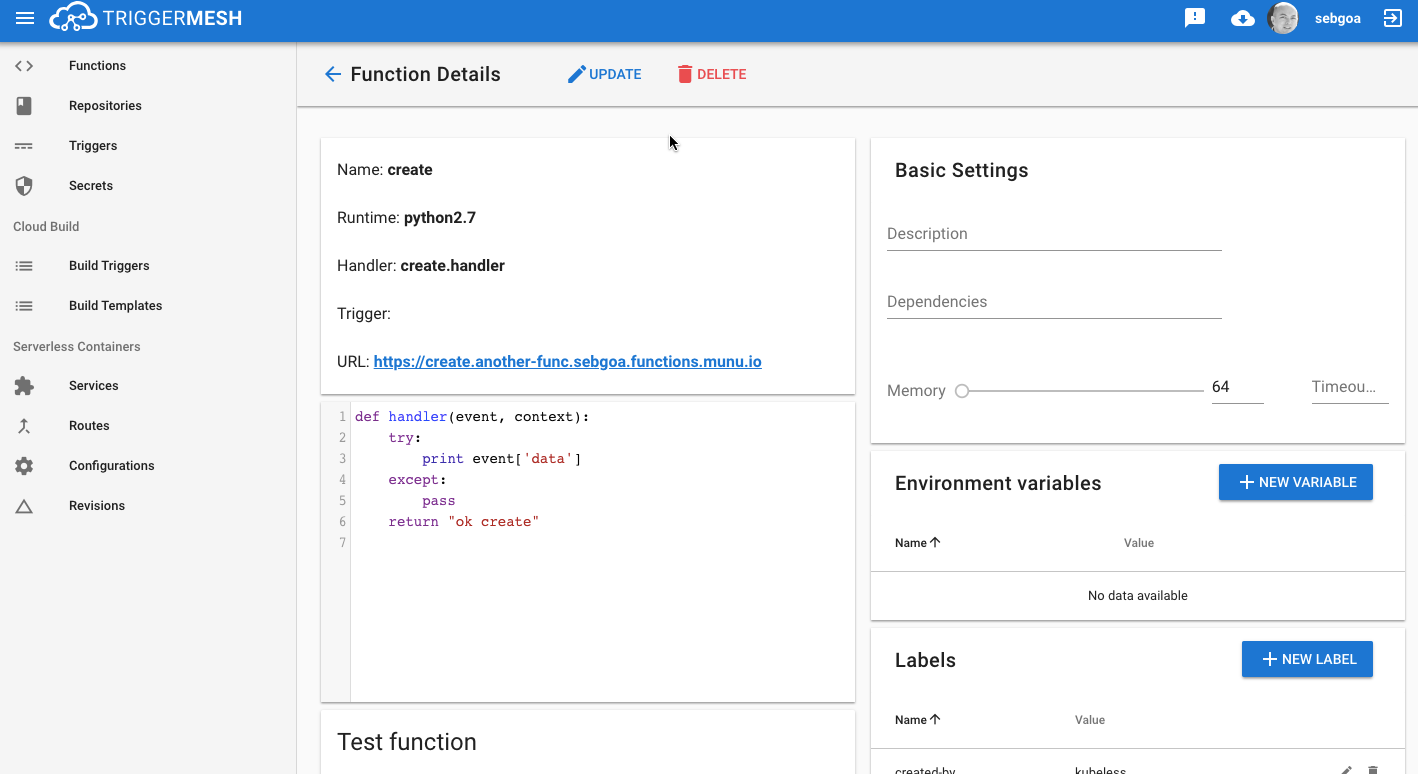Click the Build Triggers list icon
The image size is (1418, 774).
pyautogui.click(x=24, y=266)
